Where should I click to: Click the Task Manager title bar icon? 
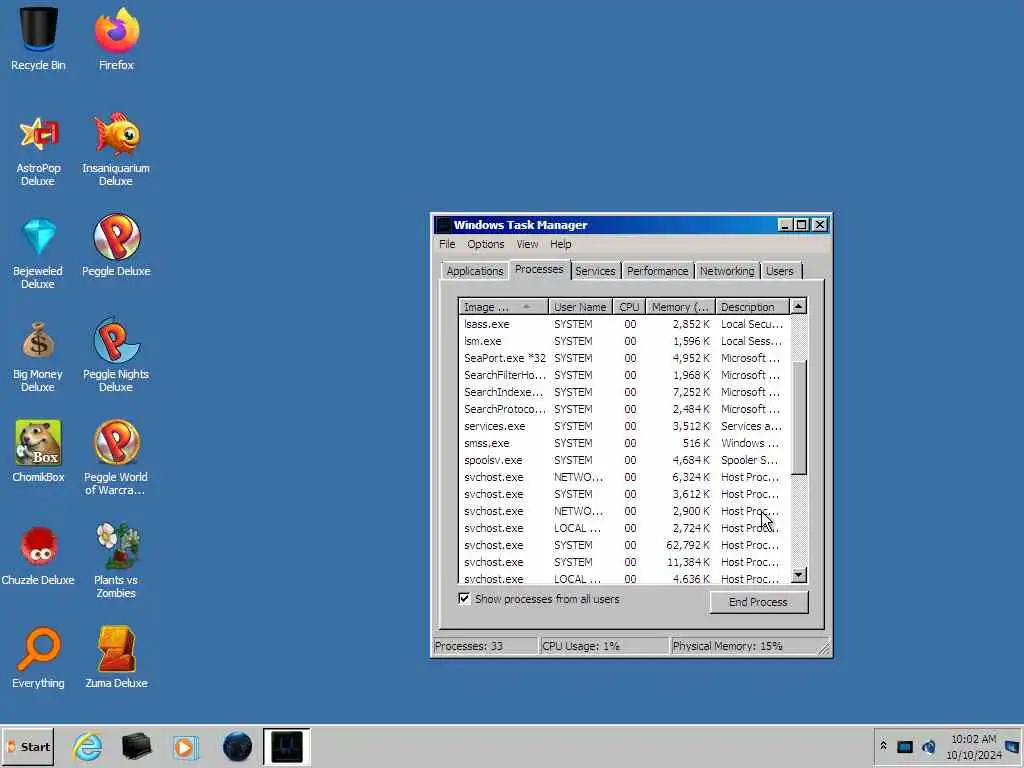pyautogui.click(x=443, y=225)
